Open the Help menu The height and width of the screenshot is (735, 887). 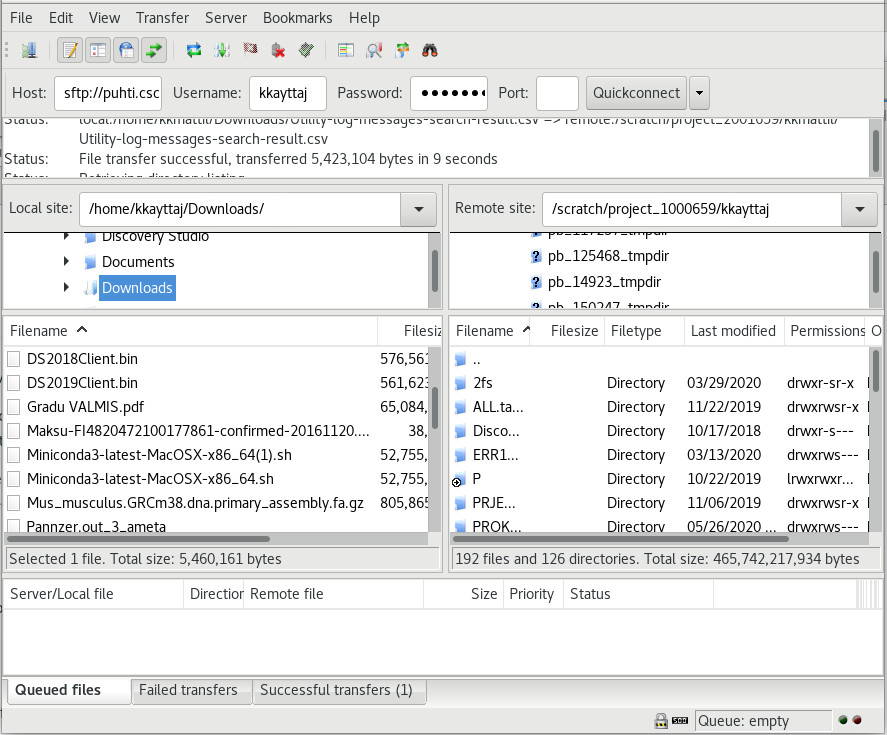point(364,18)
